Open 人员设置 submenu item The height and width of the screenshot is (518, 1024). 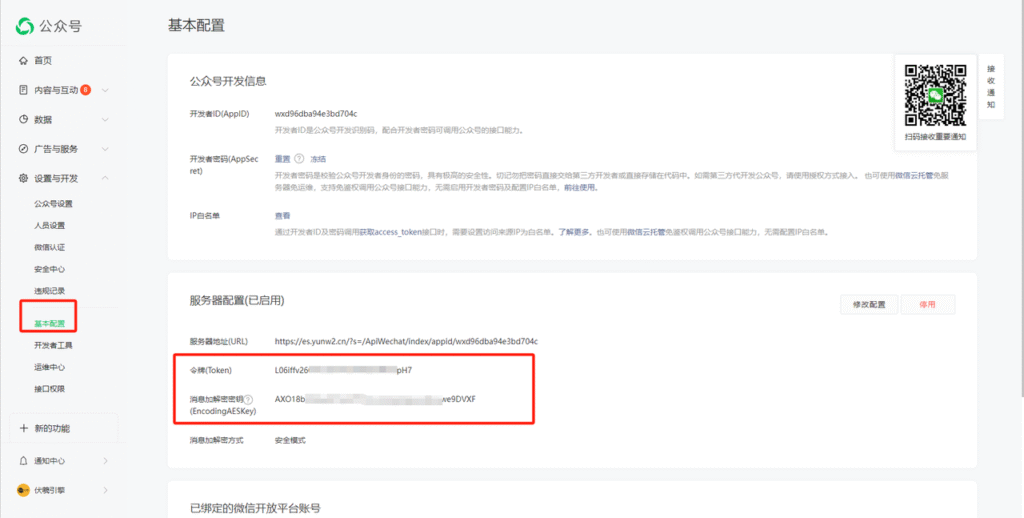point(50,225)
